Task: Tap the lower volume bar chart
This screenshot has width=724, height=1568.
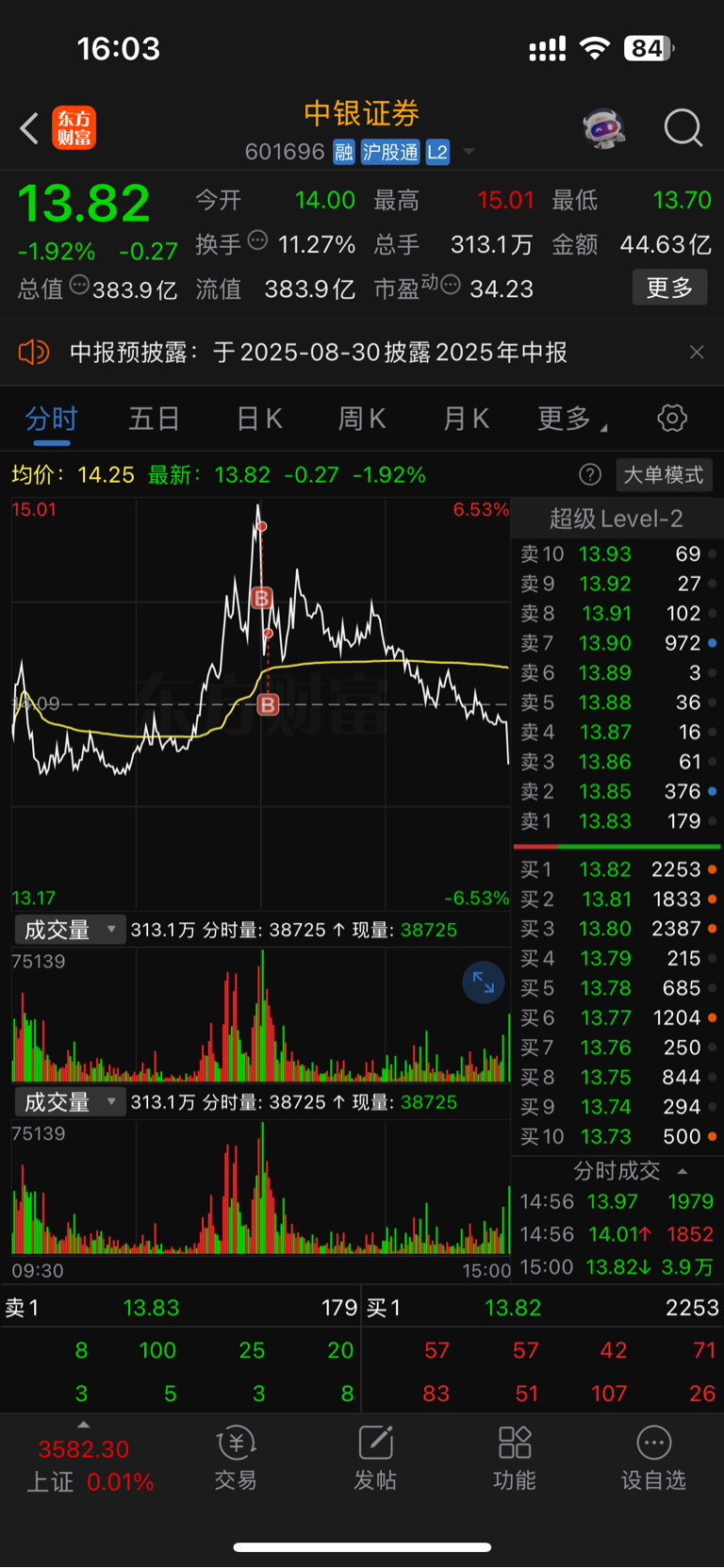Action: 260,1188
